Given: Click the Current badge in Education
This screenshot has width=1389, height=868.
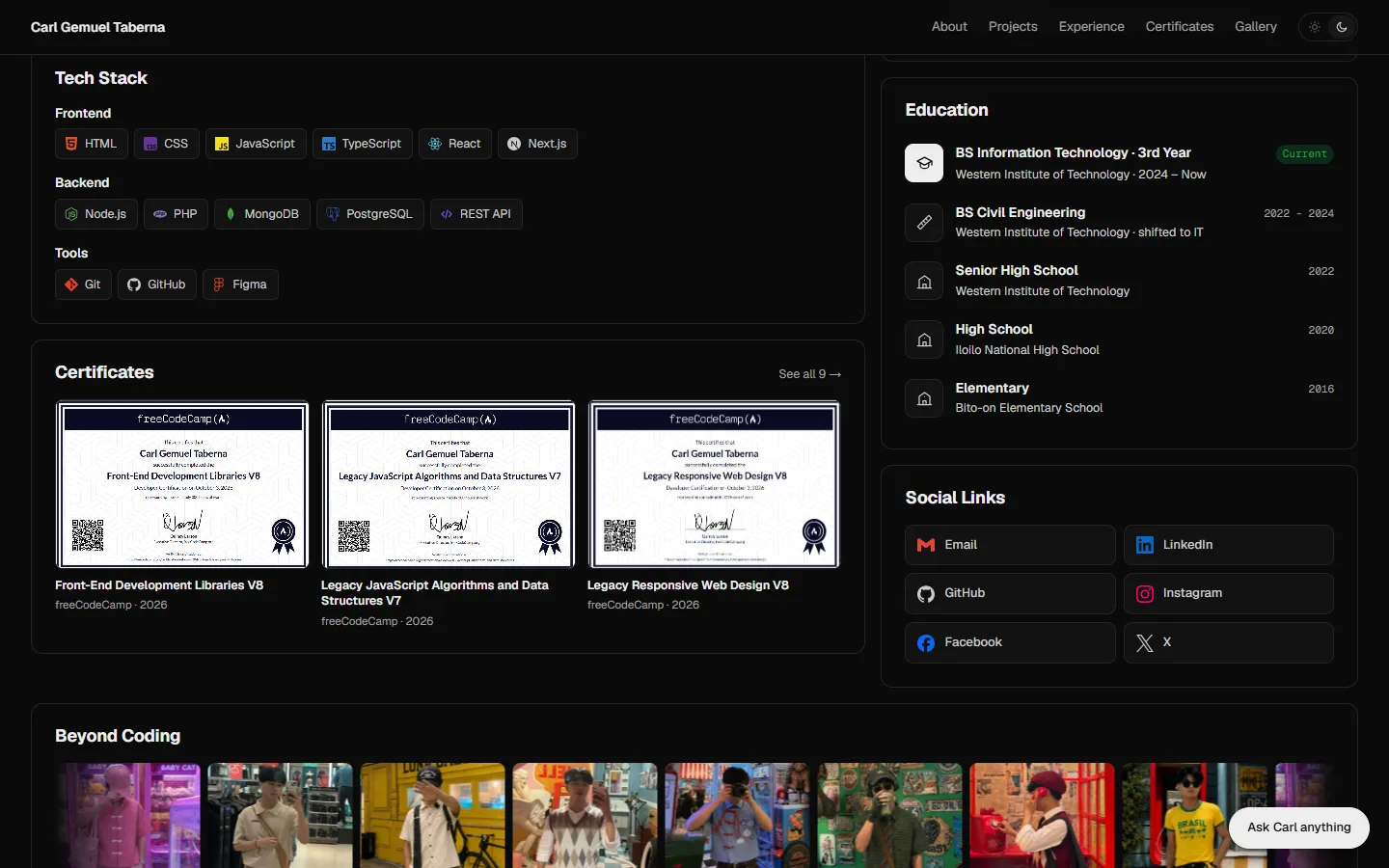Looking at the screenshot, I should (1305, 154).
